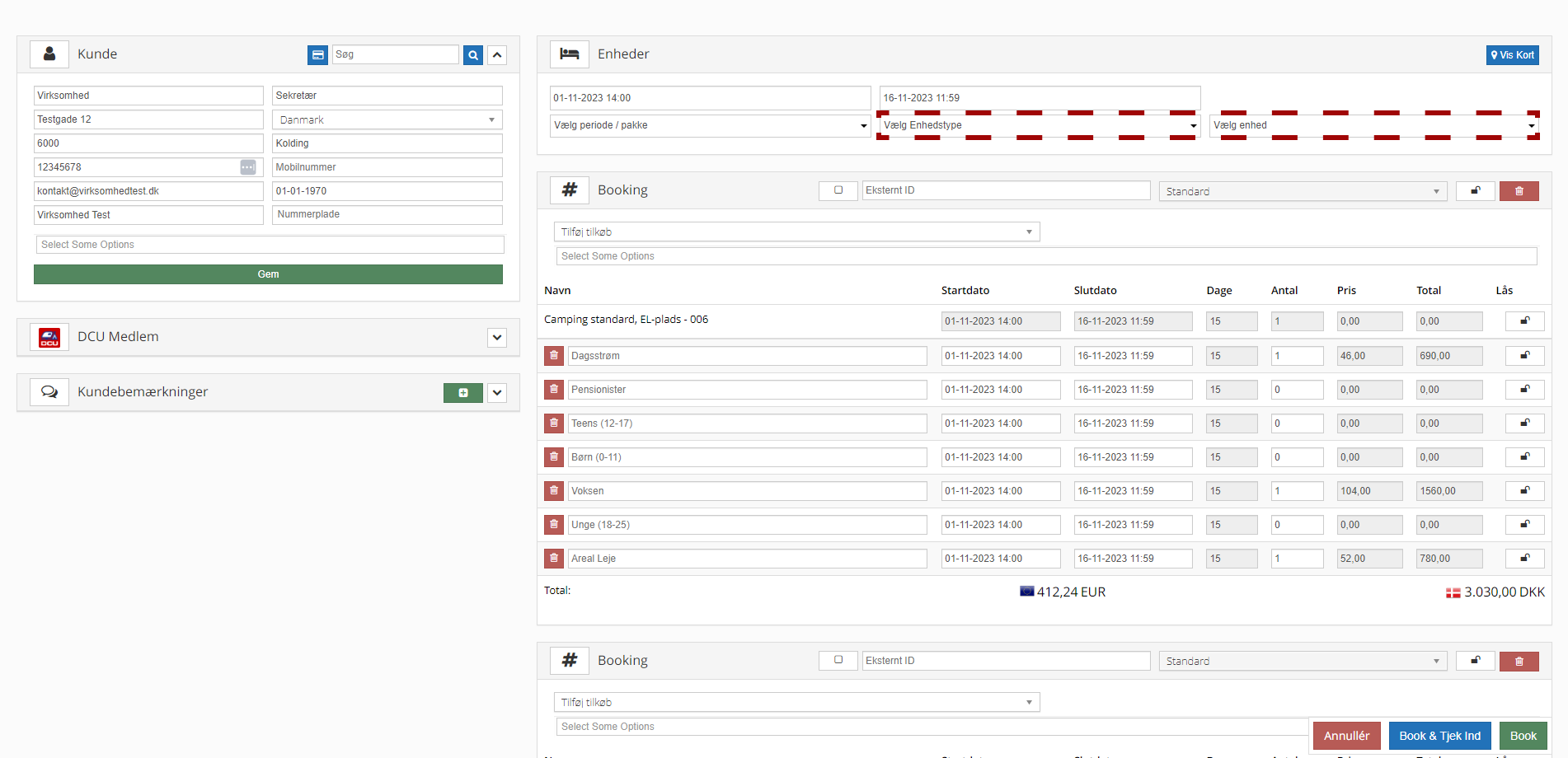Expand the DCU Medlem panel
1568x758 pixels.
[x=497, y=338]
